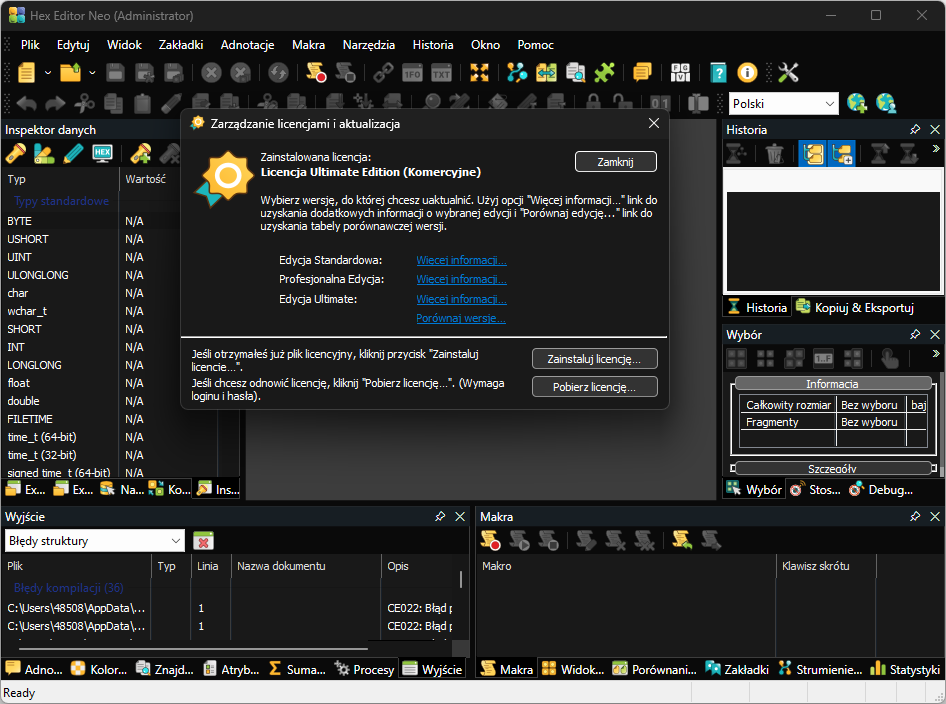Screen dimensions: 946x704
Task: Select the ULONGLONG row in Inspektor danych
Action: click(x=90, y=275)
